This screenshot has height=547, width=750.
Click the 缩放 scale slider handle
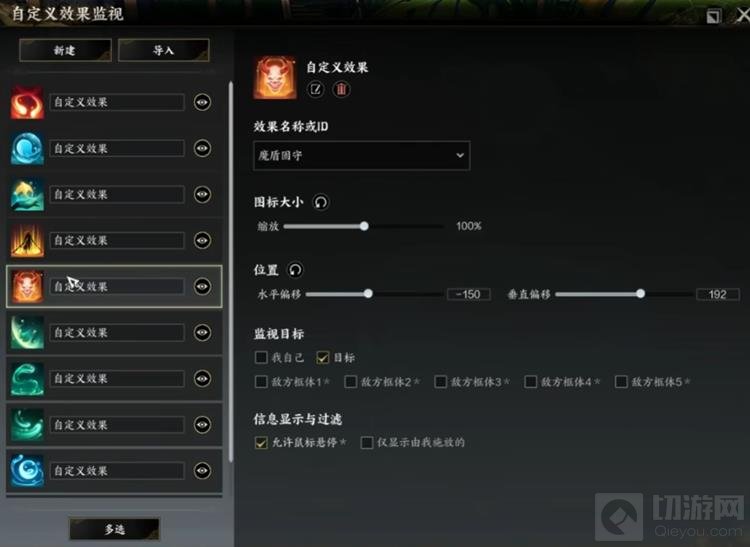364,226
